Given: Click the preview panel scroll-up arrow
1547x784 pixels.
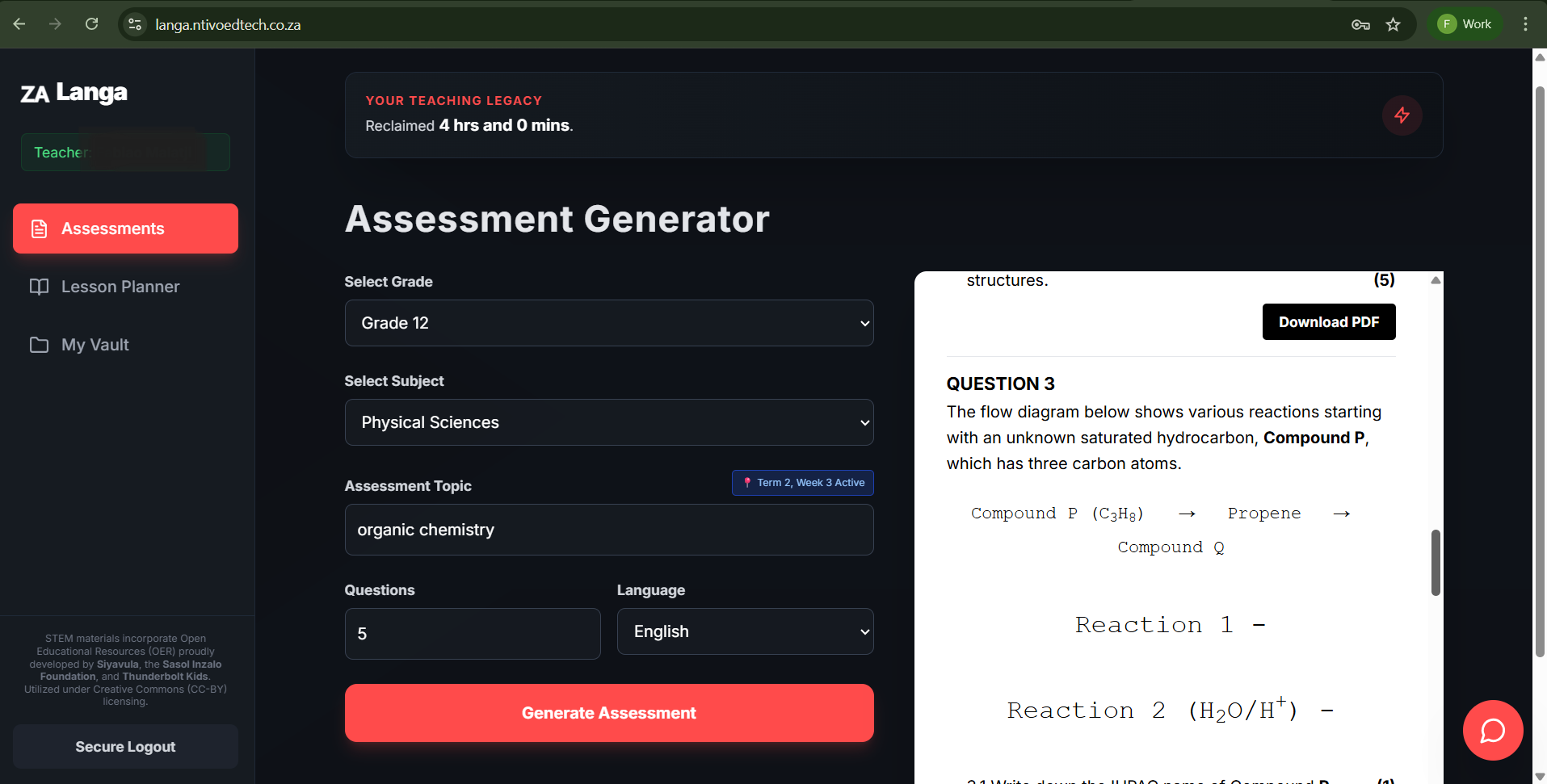Looking at the screenshot, I should [1436, 280].
